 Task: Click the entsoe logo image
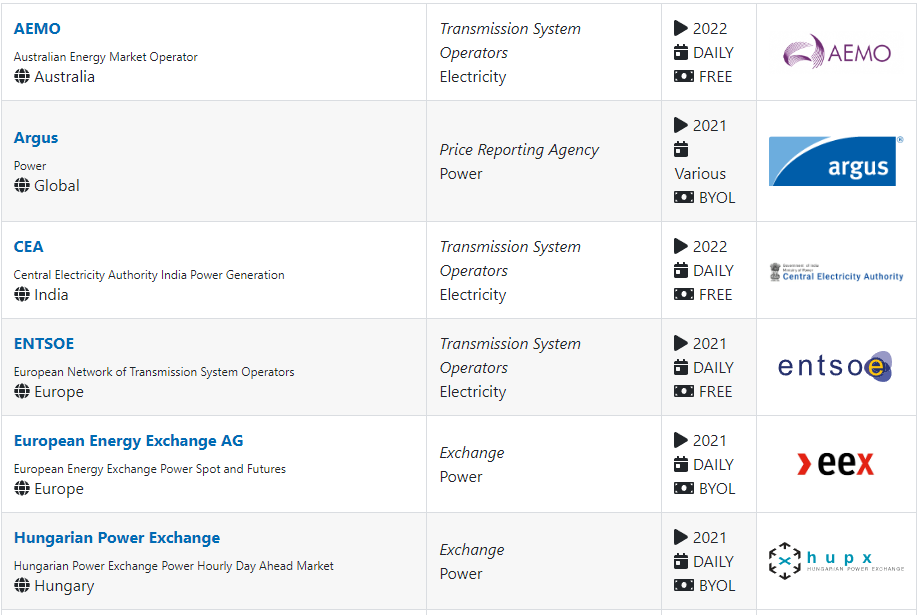tap(836, 367)
